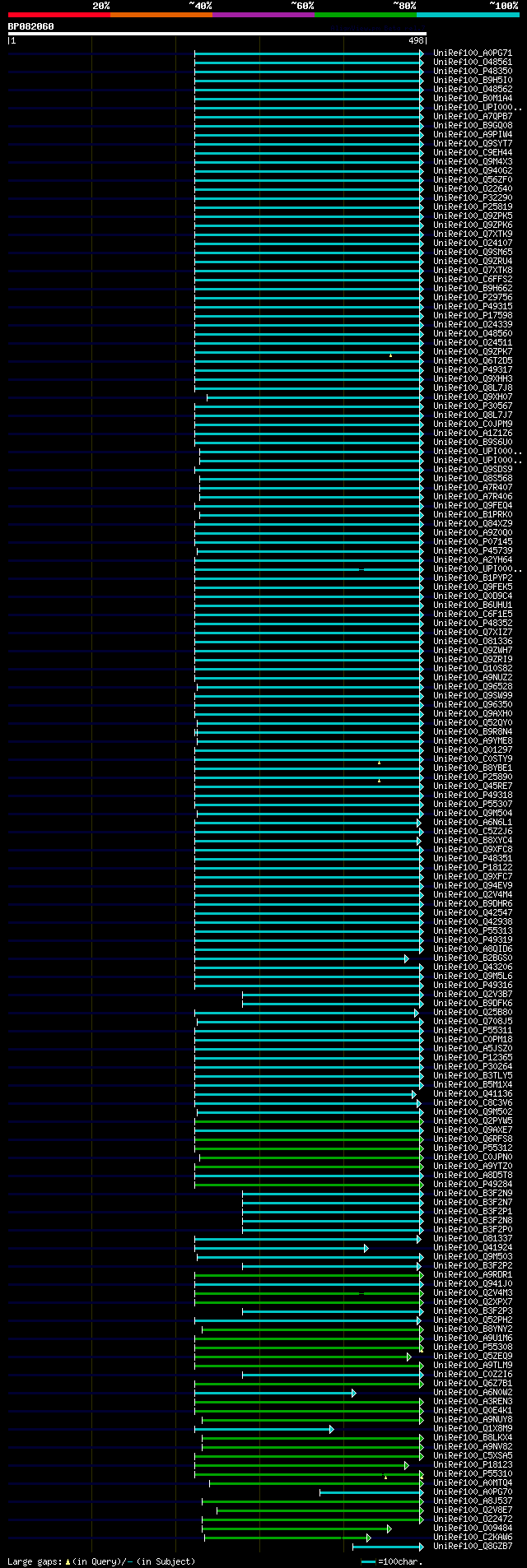This screenshot has height=1568, width=527.
Task: Select the UniRef100_C6FFS2 label
Action: 473,279
